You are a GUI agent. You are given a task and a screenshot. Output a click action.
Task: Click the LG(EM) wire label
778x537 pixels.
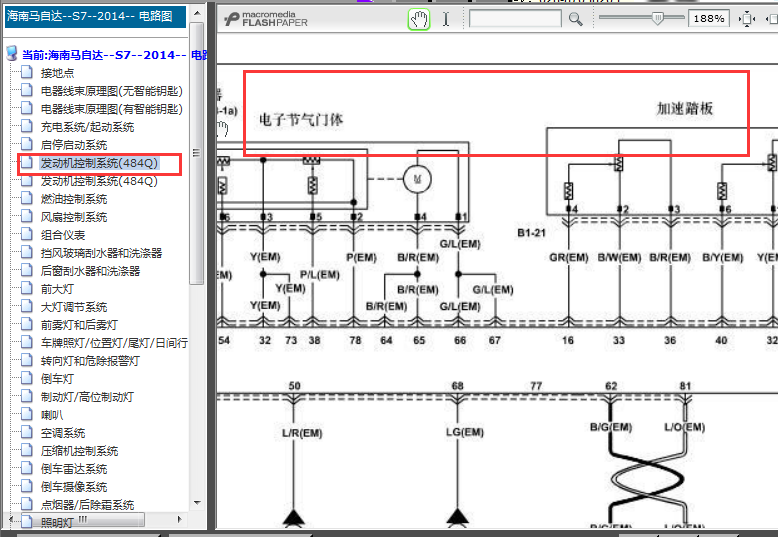pyautogui.click(x=465, y=432)
